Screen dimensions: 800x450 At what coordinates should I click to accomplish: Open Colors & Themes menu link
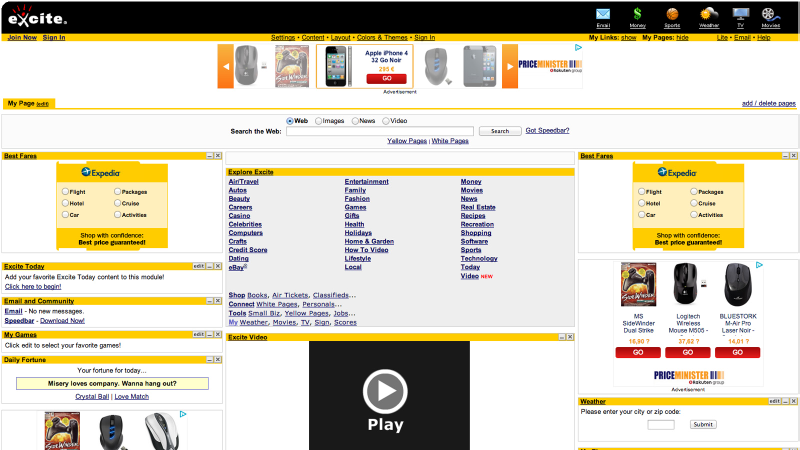pos(382,38)
